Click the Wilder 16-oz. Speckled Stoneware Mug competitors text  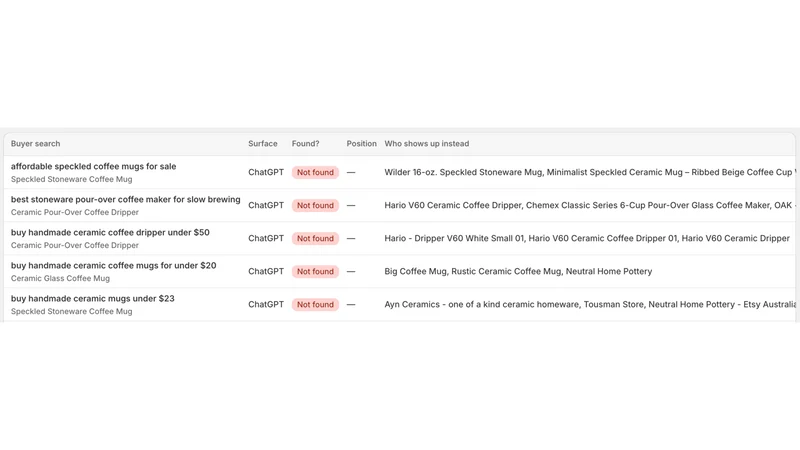point(590,172)
